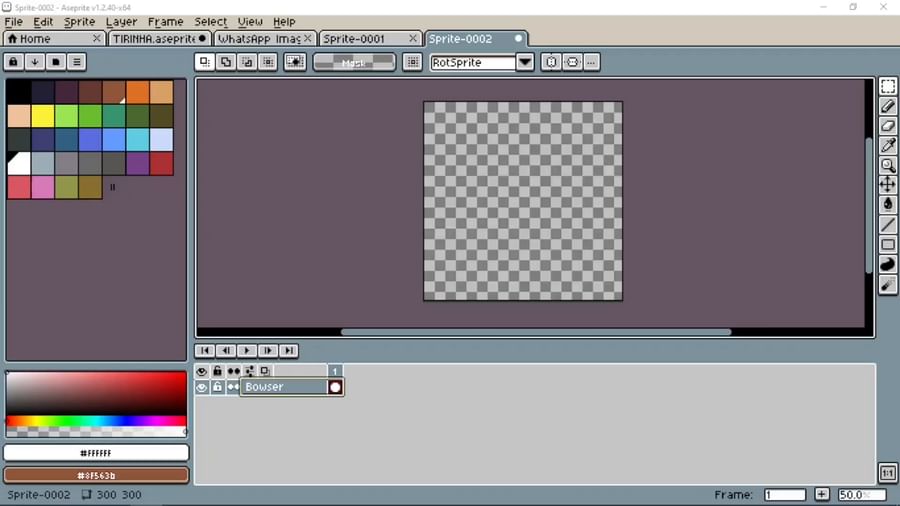Click the hue rainbow slider
The image size is (900, 506).
pos(96,421)
